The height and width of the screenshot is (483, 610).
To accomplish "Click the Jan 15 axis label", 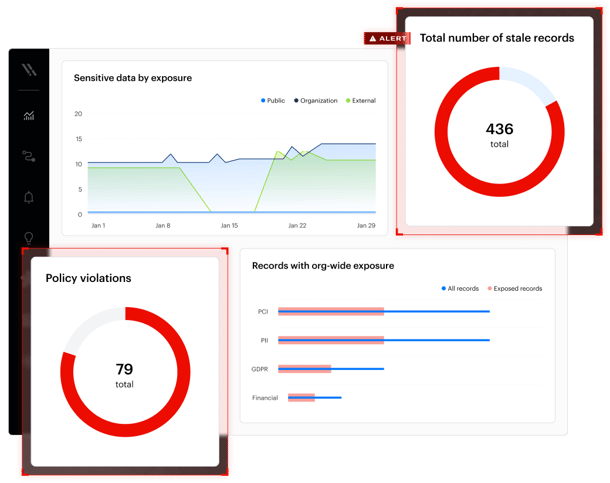I will coord(229,226).
